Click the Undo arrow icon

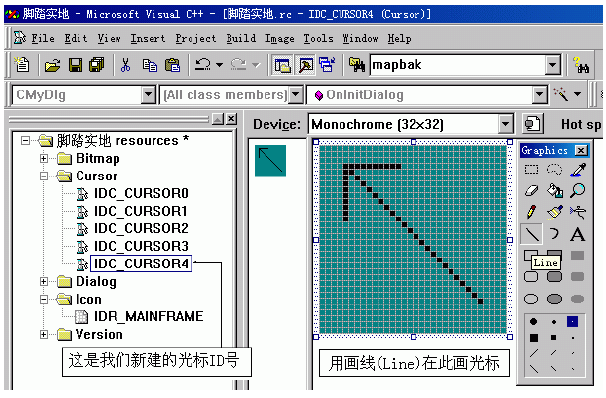pyautogui.click(x=202, y=65)
